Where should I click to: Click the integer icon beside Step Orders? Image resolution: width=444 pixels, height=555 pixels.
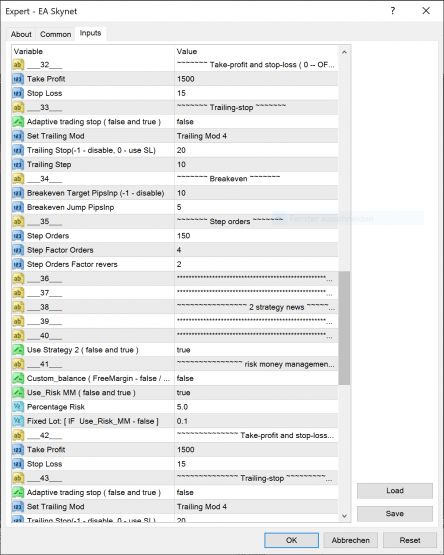click(x=18, y=236)
